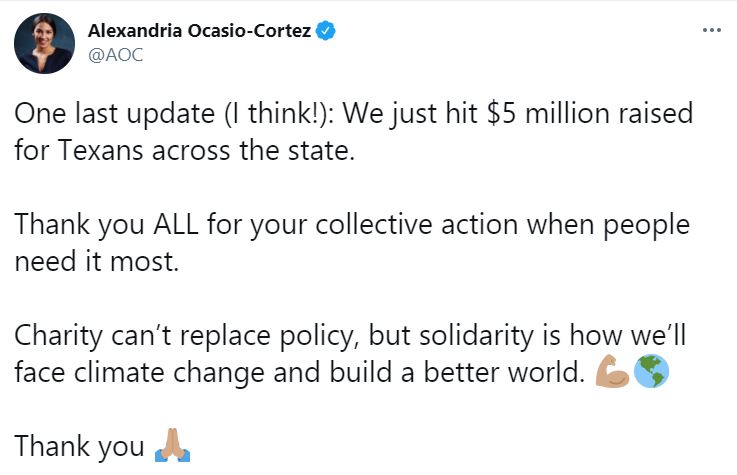Viewport: 737px width, 475px height.
Task: Click the "need it most." line
Action: tap(97, 261)
